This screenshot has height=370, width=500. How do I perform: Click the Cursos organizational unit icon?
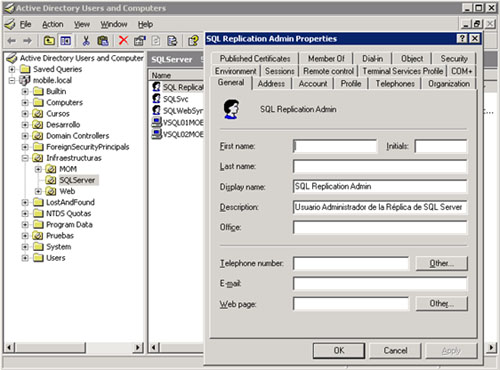[38, 114]
